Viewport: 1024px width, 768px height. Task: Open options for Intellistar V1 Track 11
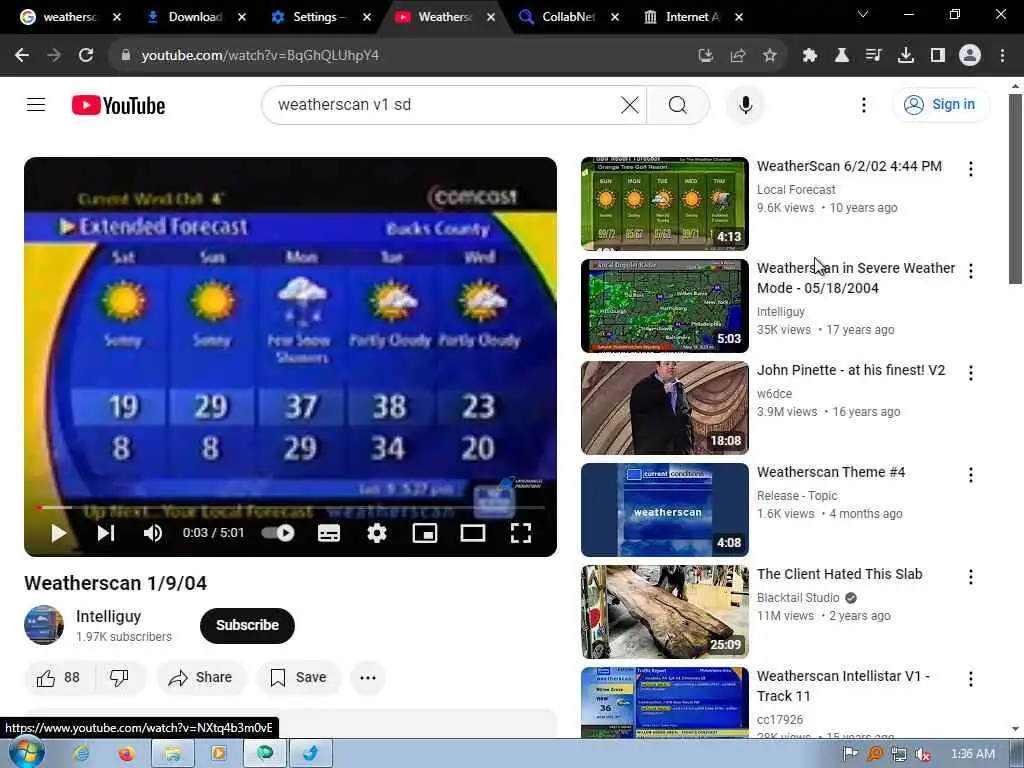[x=970, y=679]
